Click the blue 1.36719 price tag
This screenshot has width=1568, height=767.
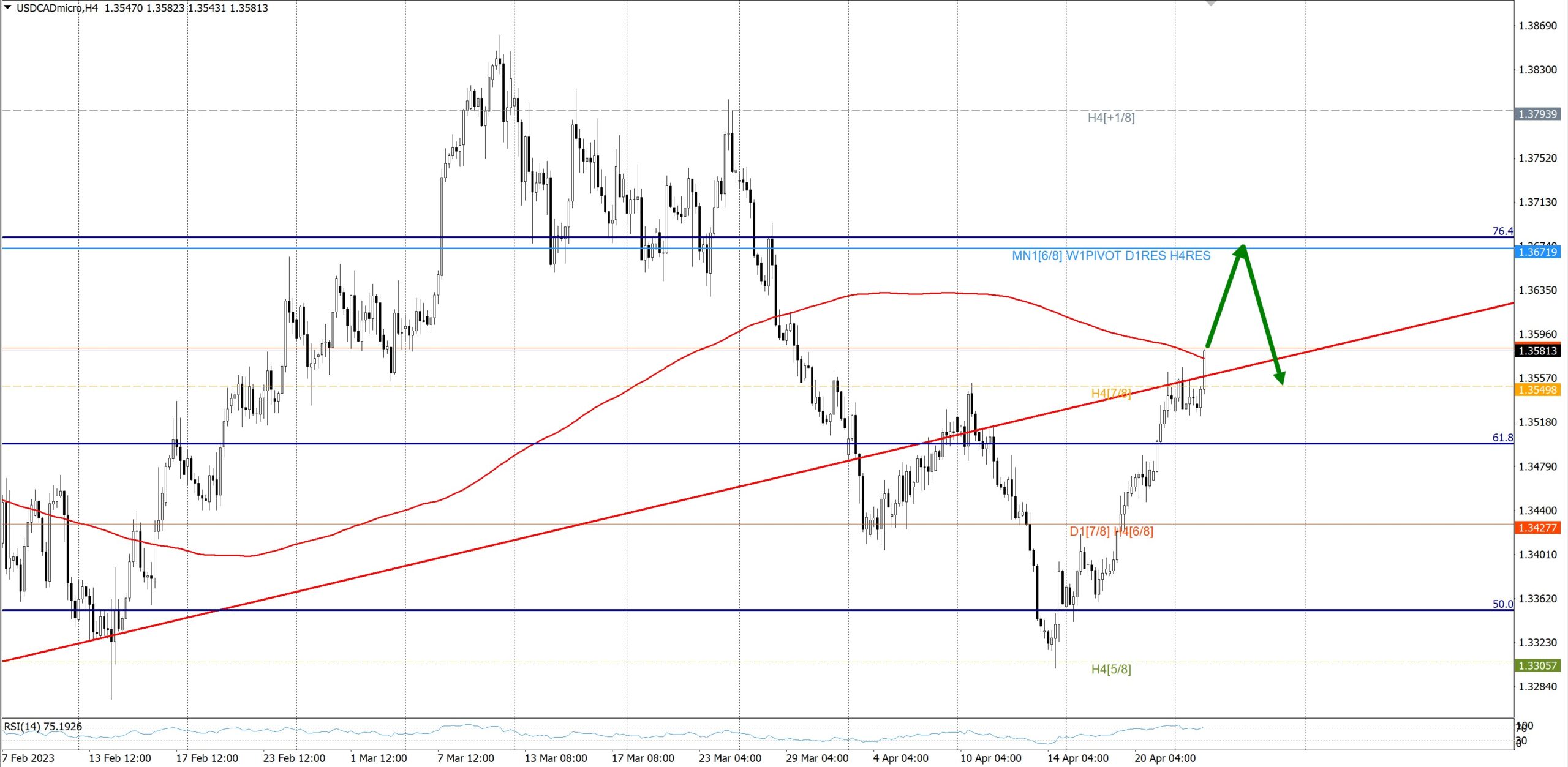1537,252
